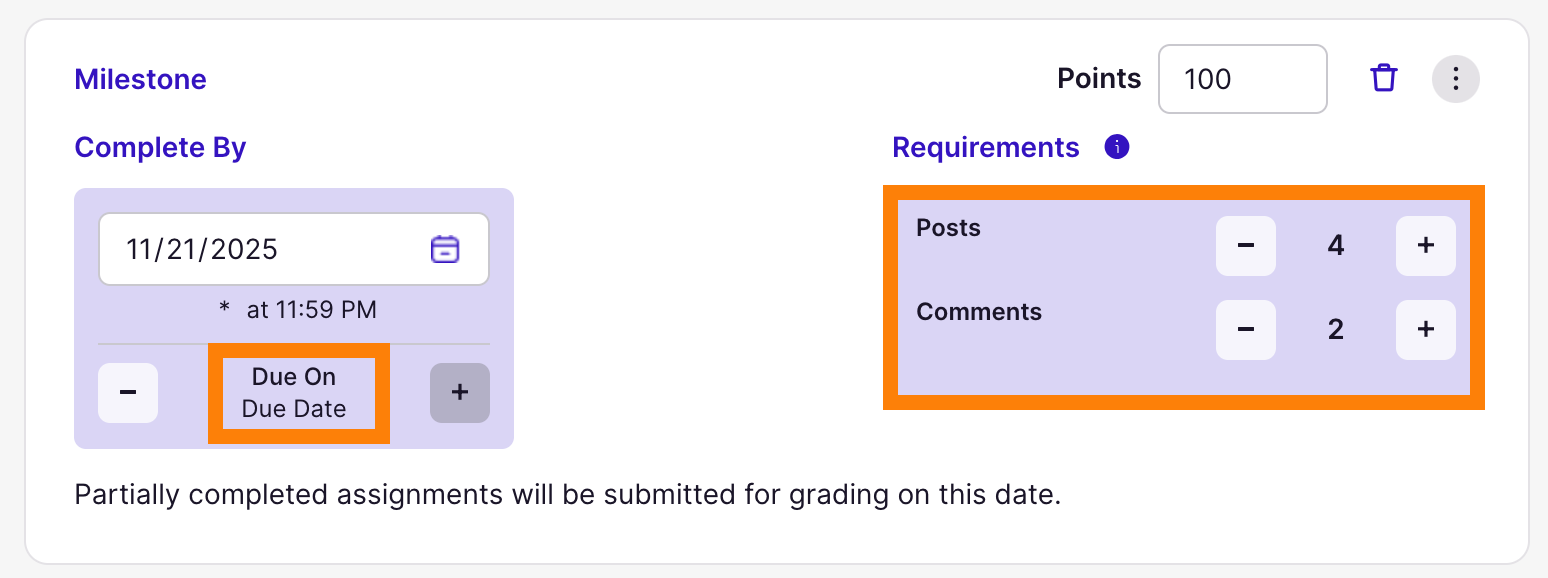This screenshot has width=1548, height=578.
Task: Click the partially completed assignments note
Action: click(567, 494)
